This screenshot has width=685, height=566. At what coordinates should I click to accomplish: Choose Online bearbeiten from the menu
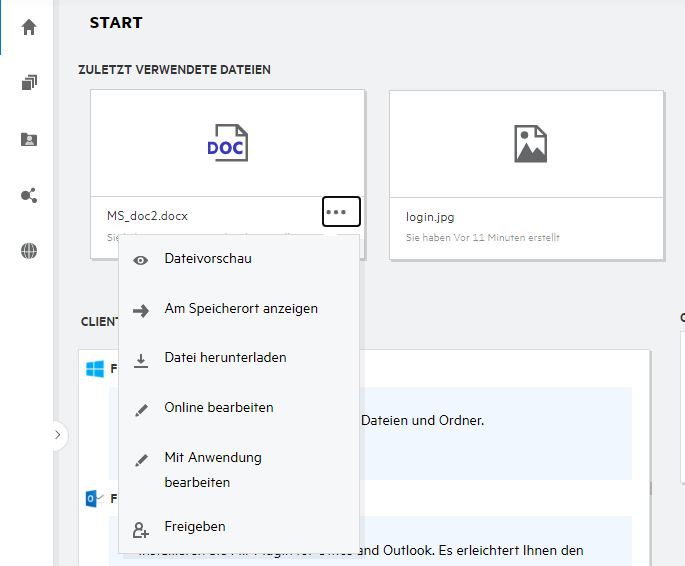[218, 408]
